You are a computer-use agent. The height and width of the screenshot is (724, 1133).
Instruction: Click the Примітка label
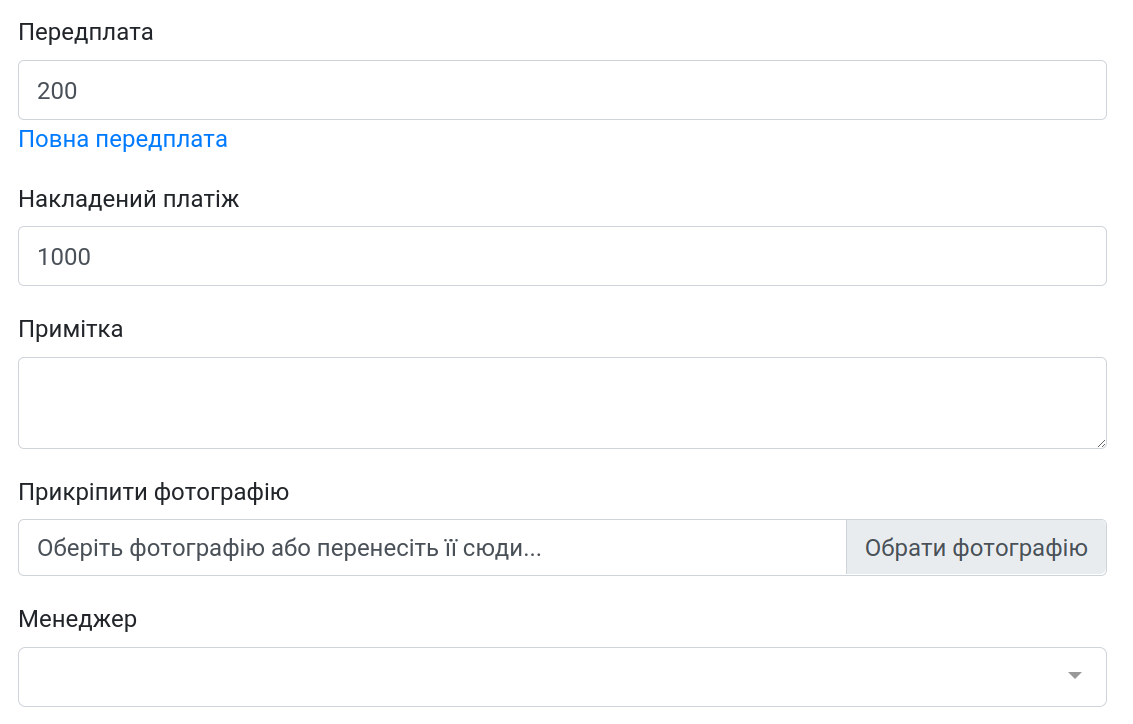point(70,329)
